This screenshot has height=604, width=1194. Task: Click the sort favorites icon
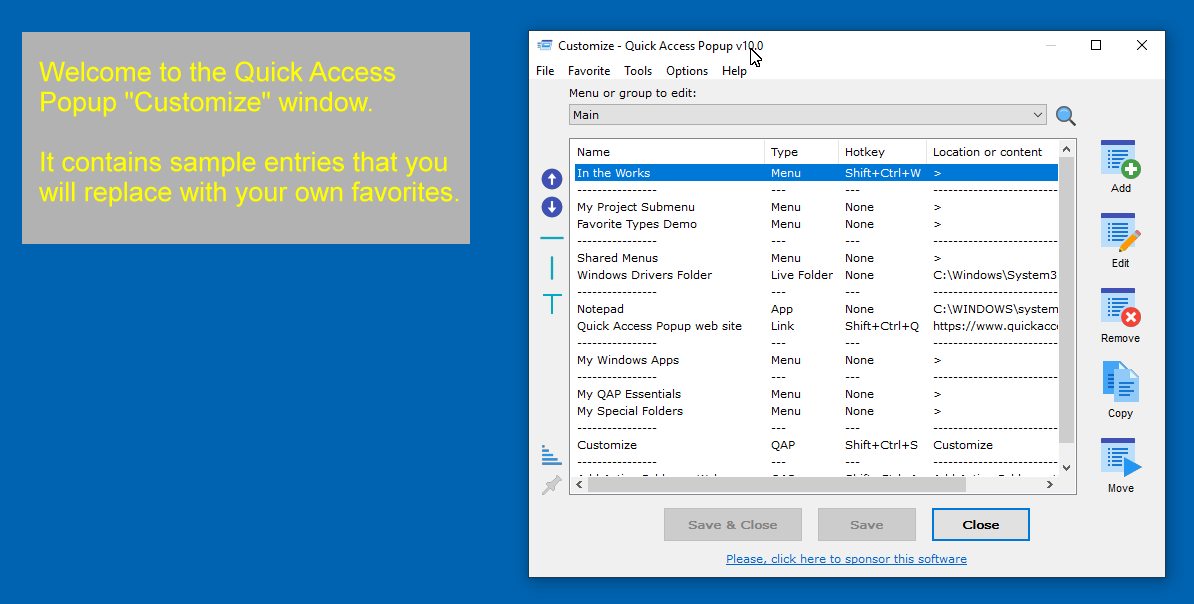click(551, 455)
